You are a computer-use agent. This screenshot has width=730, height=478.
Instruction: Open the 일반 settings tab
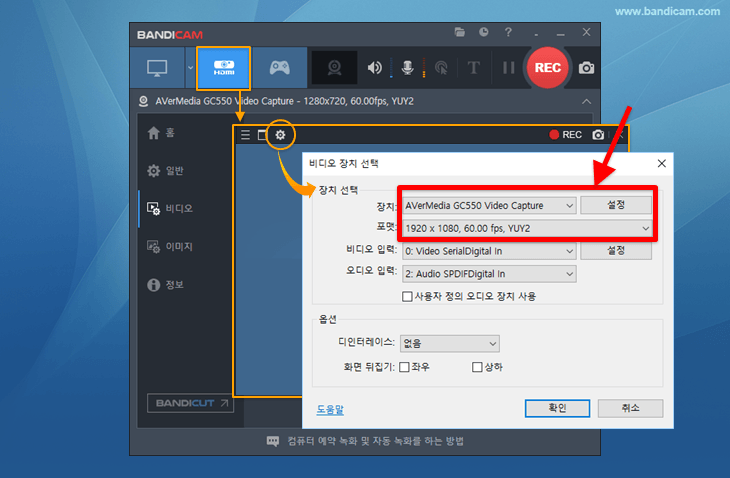click(x=166, y=171)
